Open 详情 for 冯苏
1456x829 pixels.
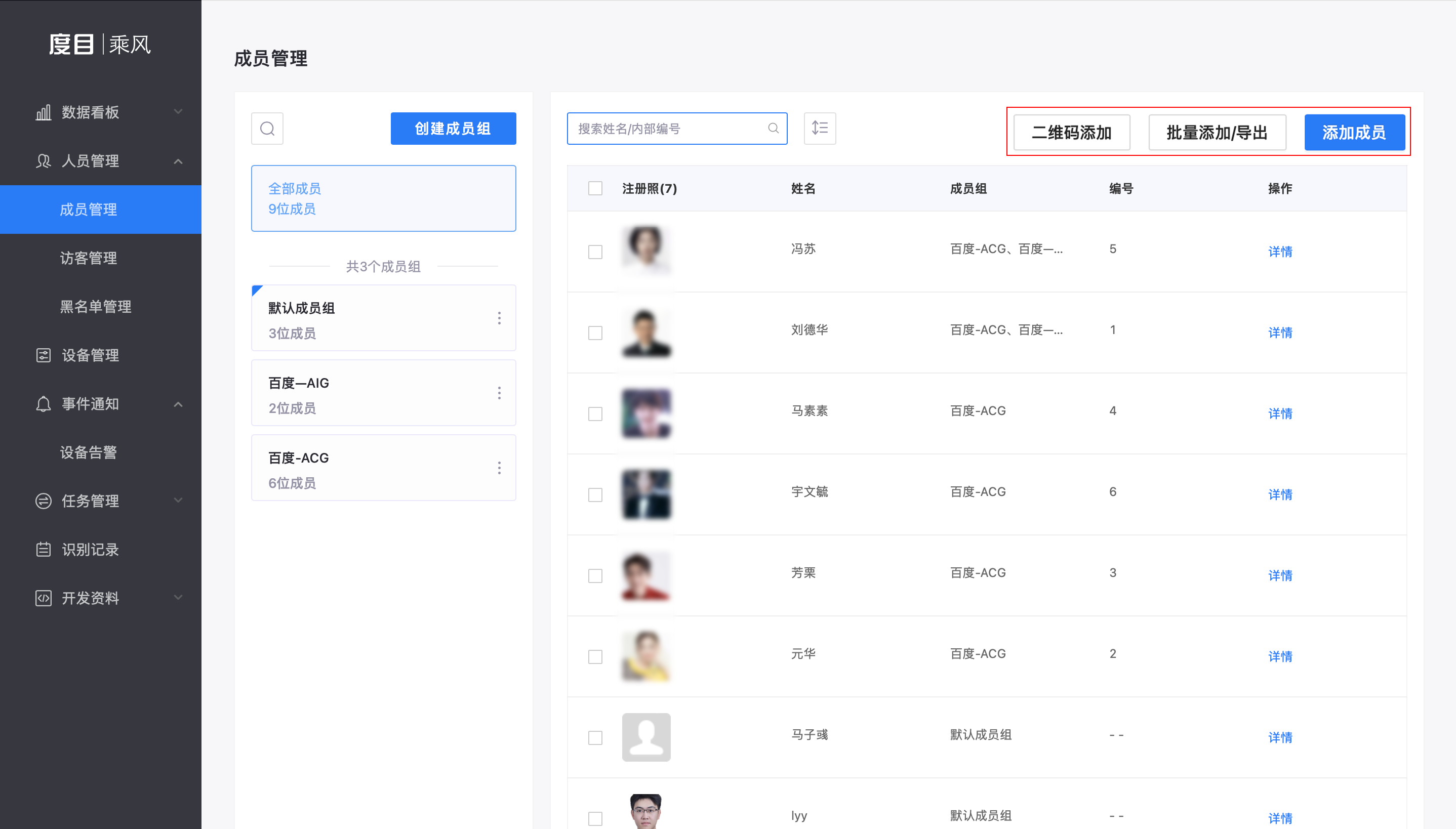tap(1280, 252)
